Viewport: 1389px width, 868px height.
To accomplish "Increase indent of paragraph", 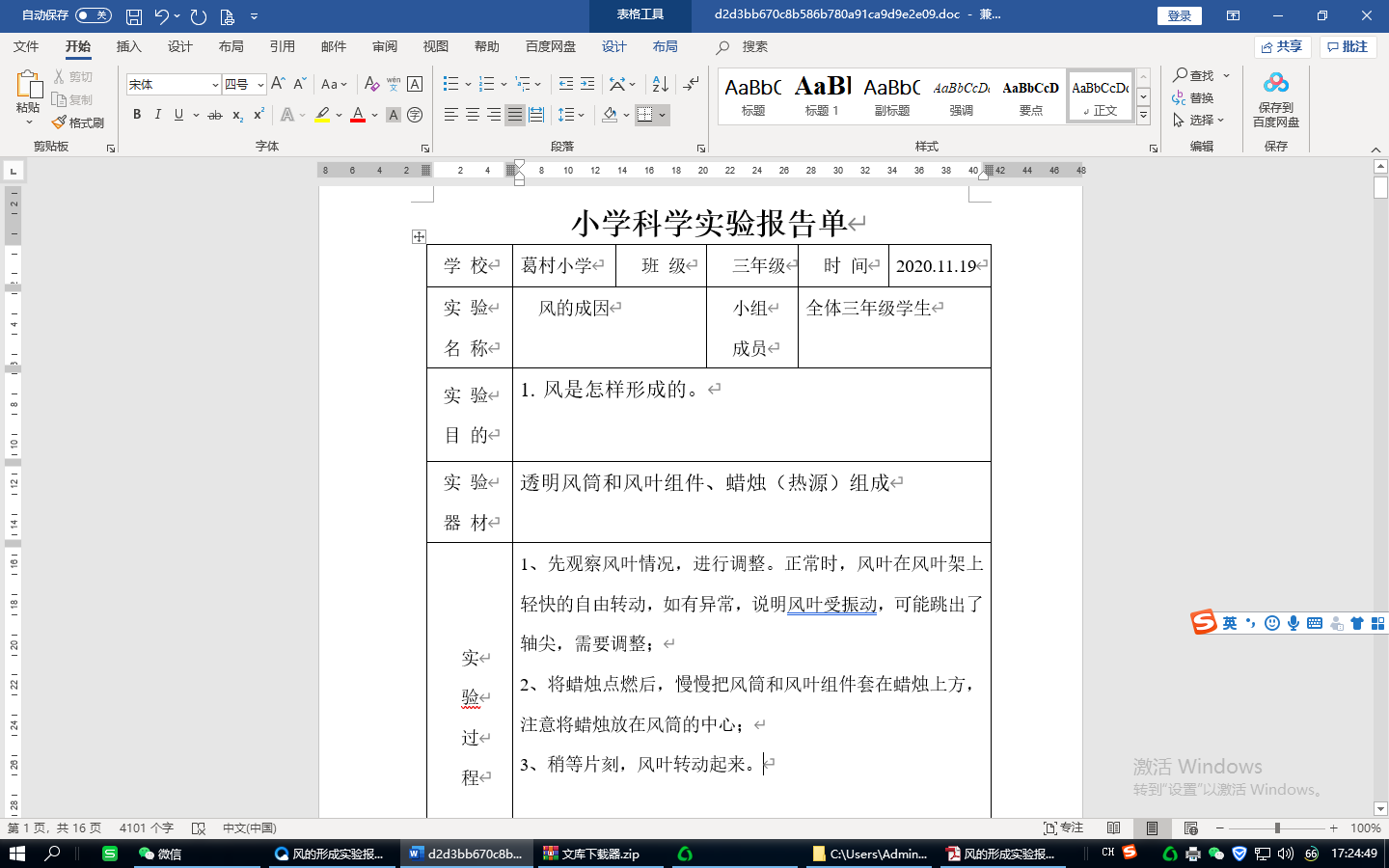I will pyautogui.click(x=587, y=84).
